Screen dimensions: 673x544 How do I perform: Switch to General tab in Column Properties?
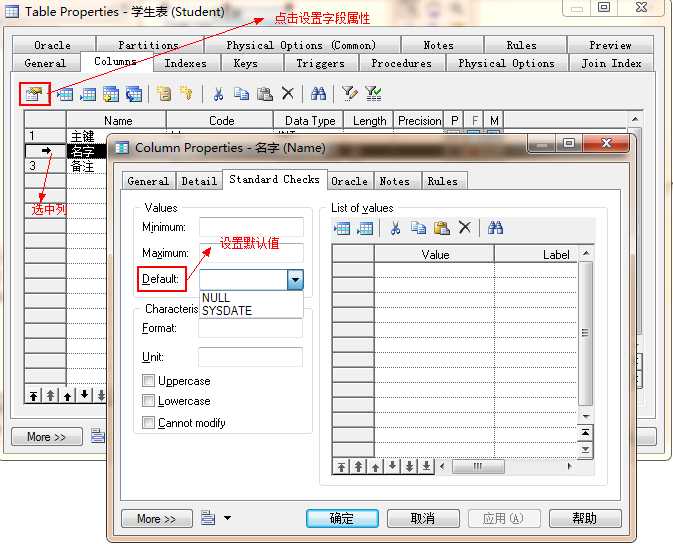coord(148,181)
